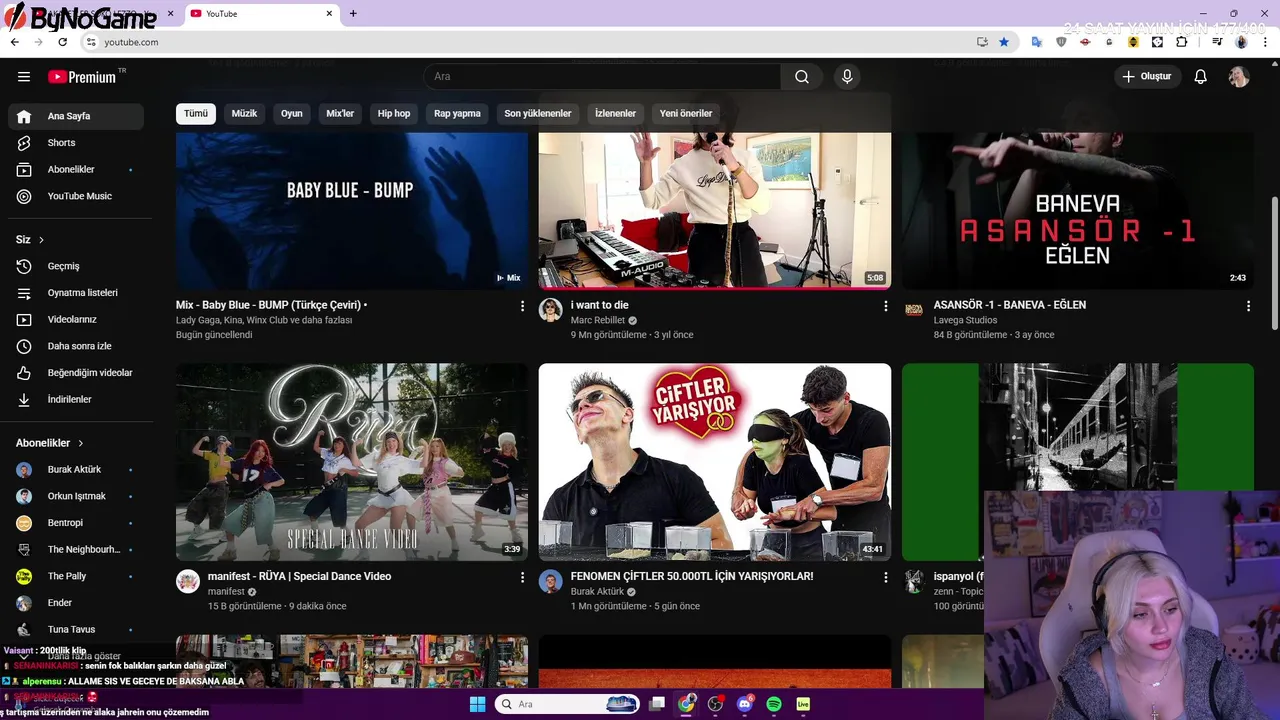Image resolution: width=1280 pixels, height=720 pixels.
Task: Open YouTube Music from sidebar
Action: tap(76, 196)
